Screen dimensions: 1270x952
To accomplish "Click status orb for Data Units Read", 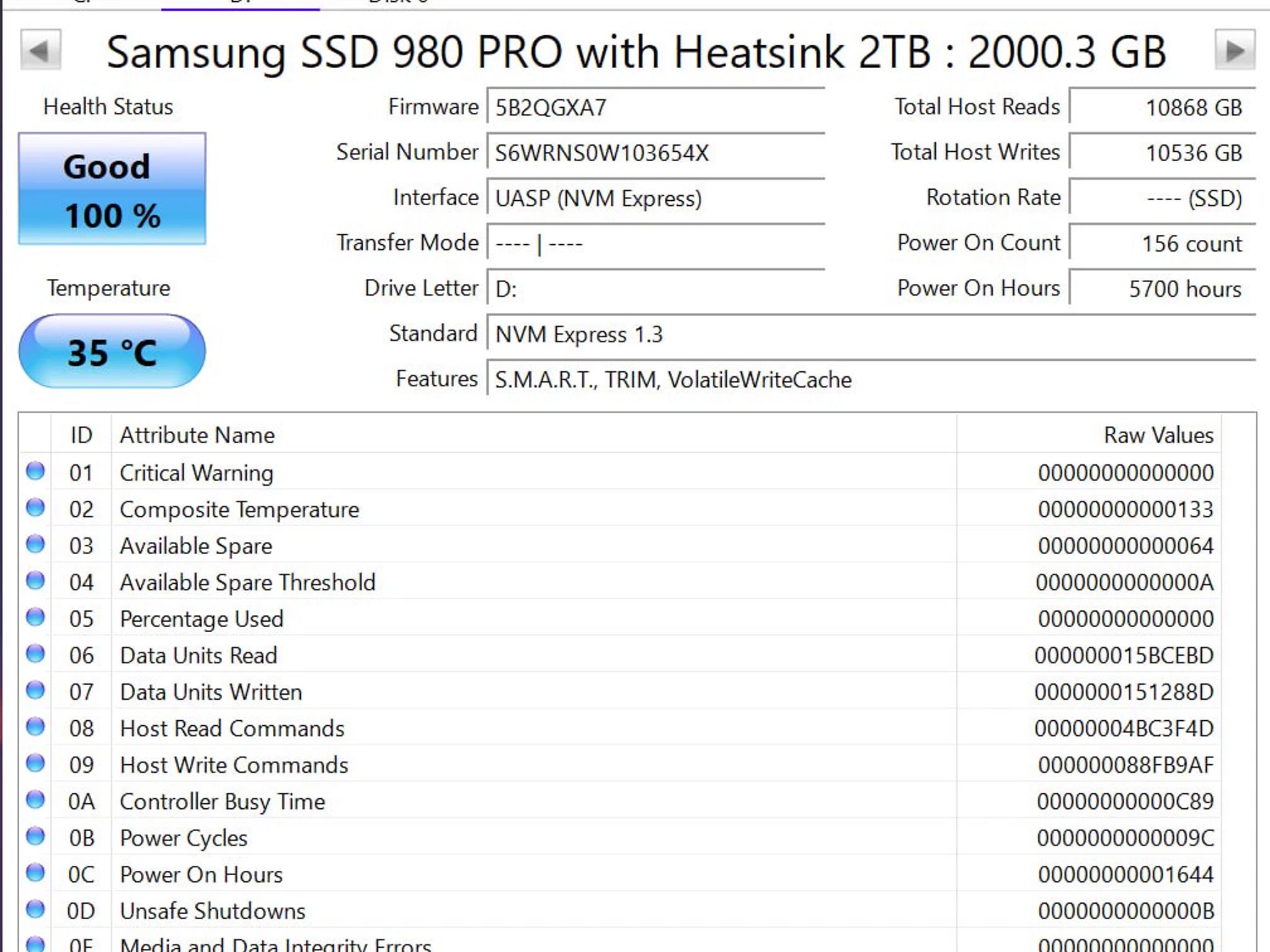I will coord(35,654).
